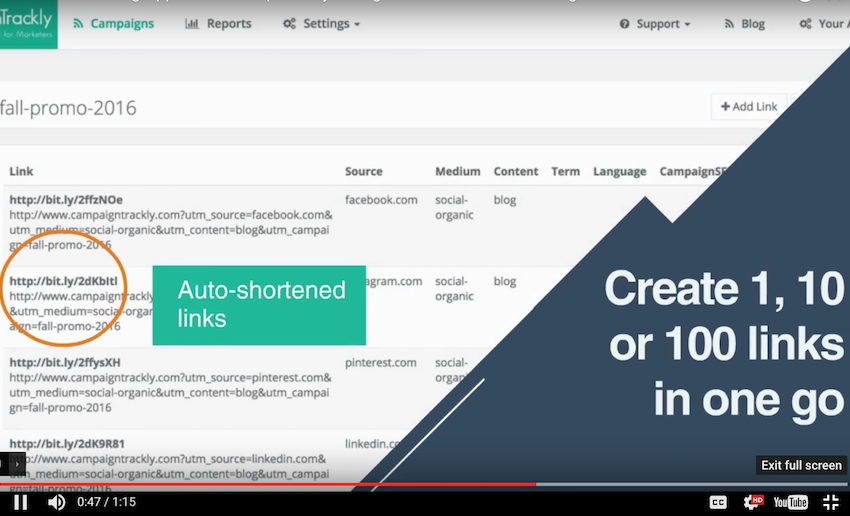Viewport: 850px width, 516px height.
Task: Open short link bit.ly/2dKbItl
Action: [x=63, y=281]
